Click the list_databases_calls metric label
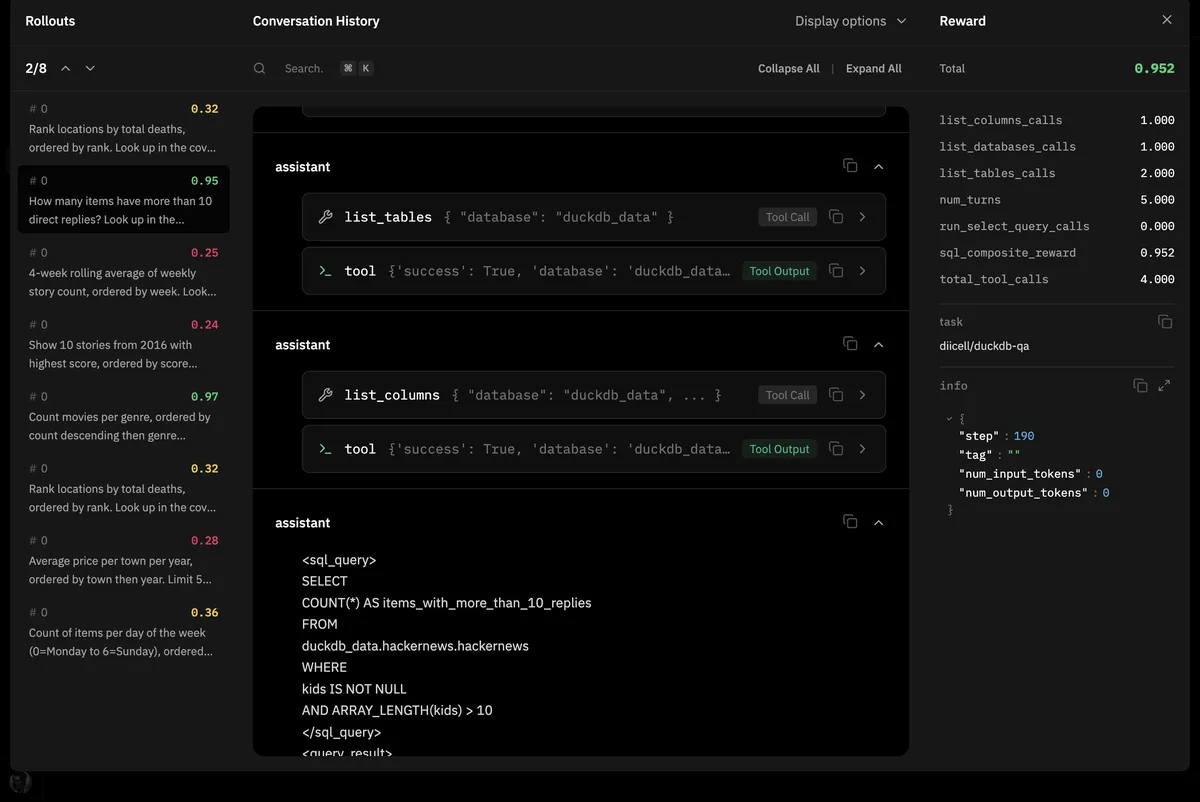 [x=1007, y=147]
